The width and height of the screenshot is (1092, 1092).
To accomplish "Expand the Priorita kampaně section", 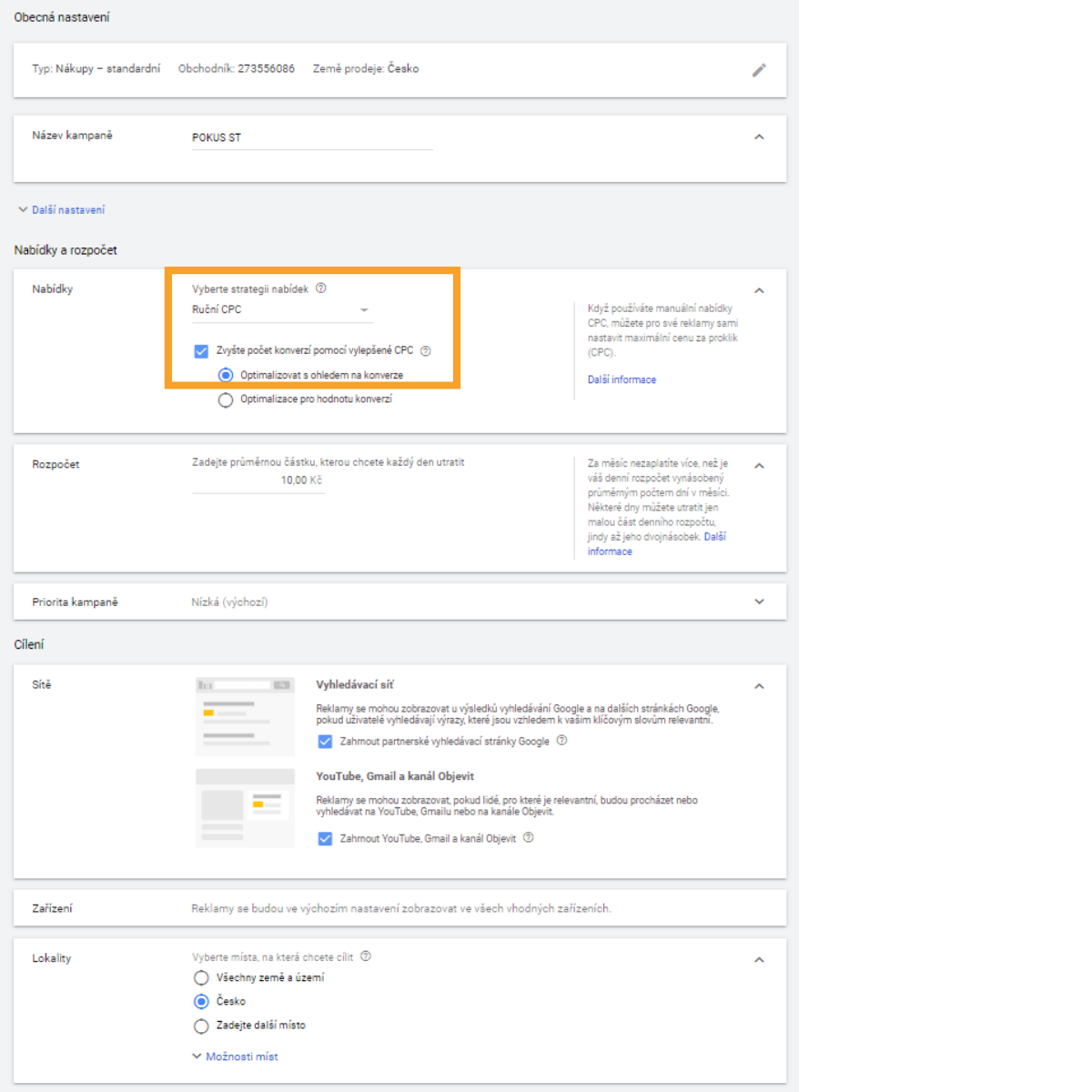I will pyautogui.click(x=759, y=602).
